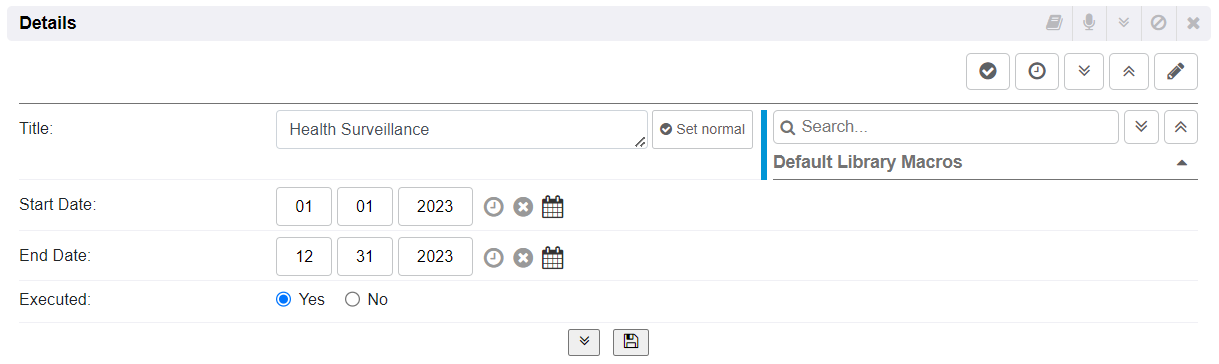The image size is (1219, 364).
Task: Set End Date to current time clock icon
Action: point(493,258)
